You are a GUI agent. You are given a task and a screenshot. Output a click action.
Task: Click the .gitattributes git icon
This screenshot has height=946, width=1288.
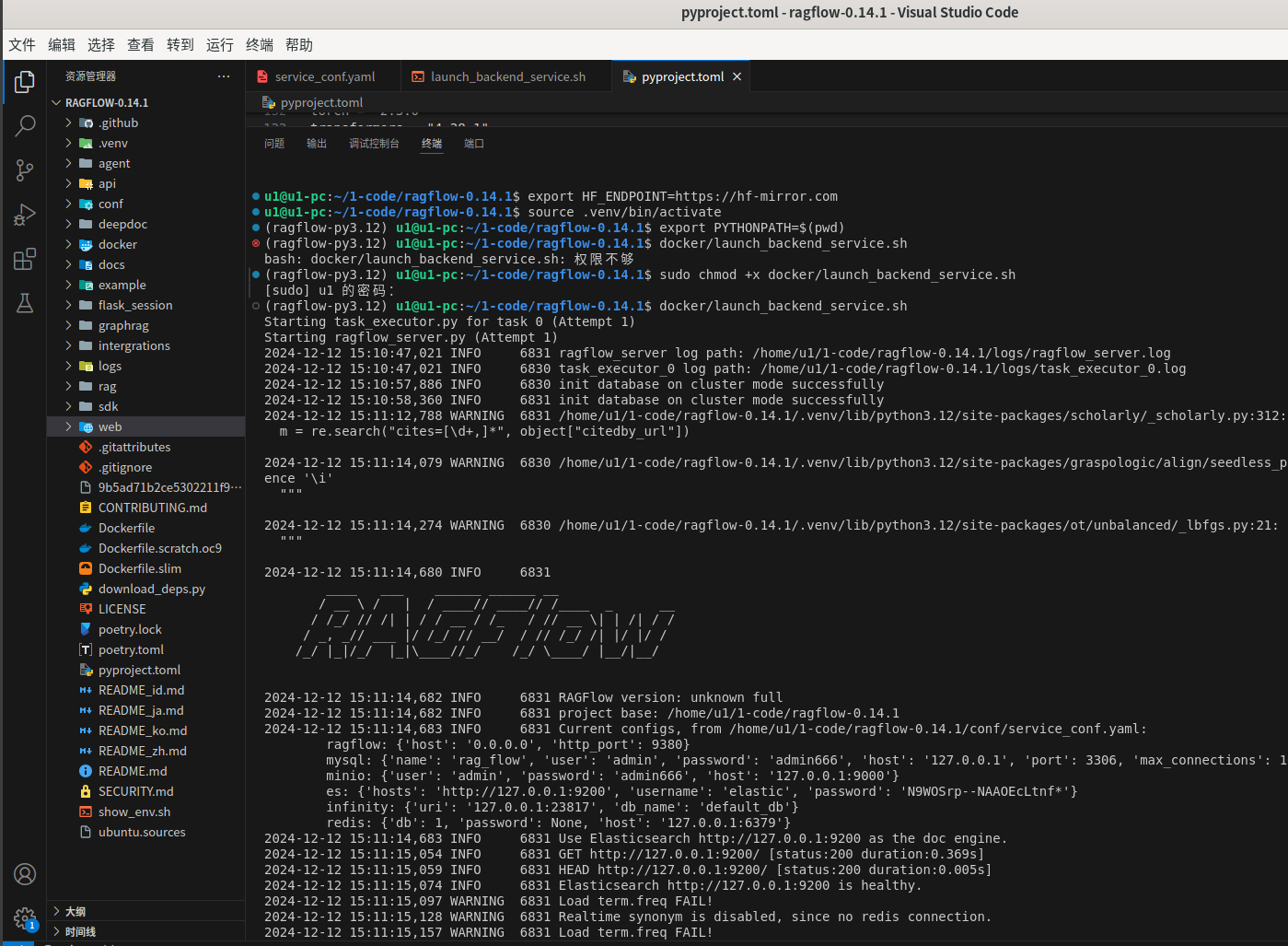(x=86, y=447)
